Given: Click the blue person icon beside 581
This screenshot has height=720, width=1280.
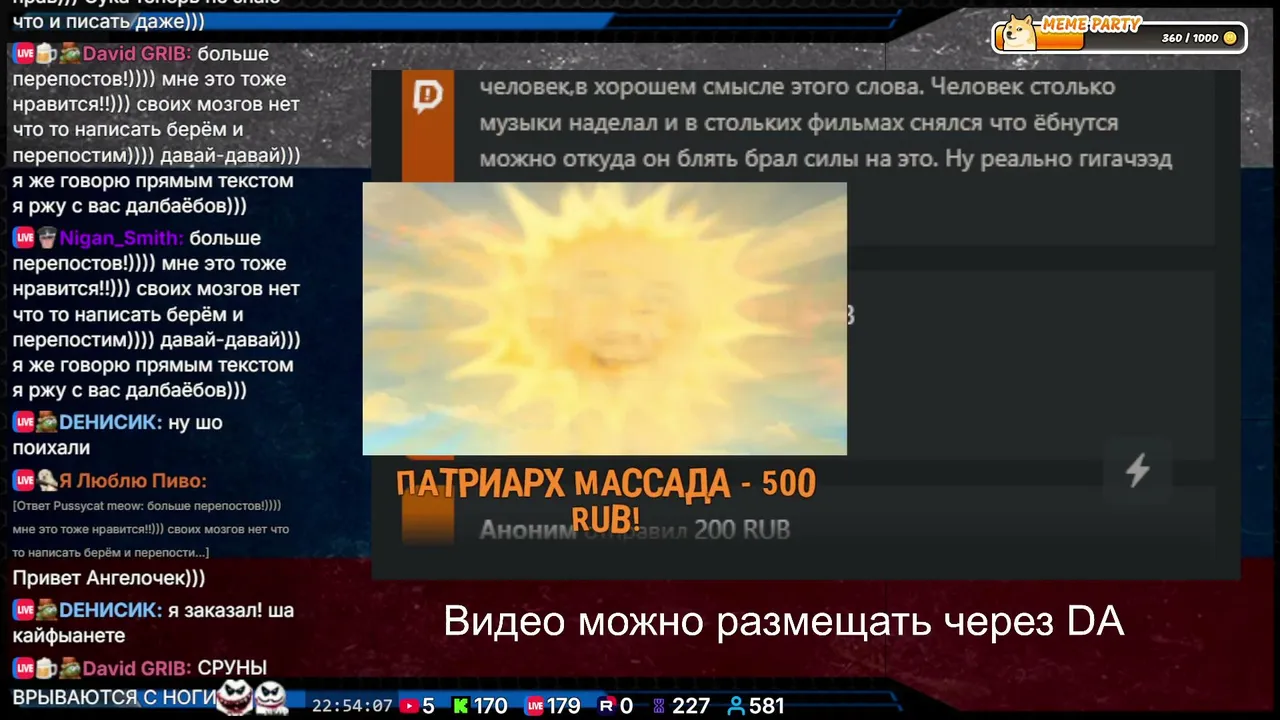Looking at the screenshot, I should [737, 706].
